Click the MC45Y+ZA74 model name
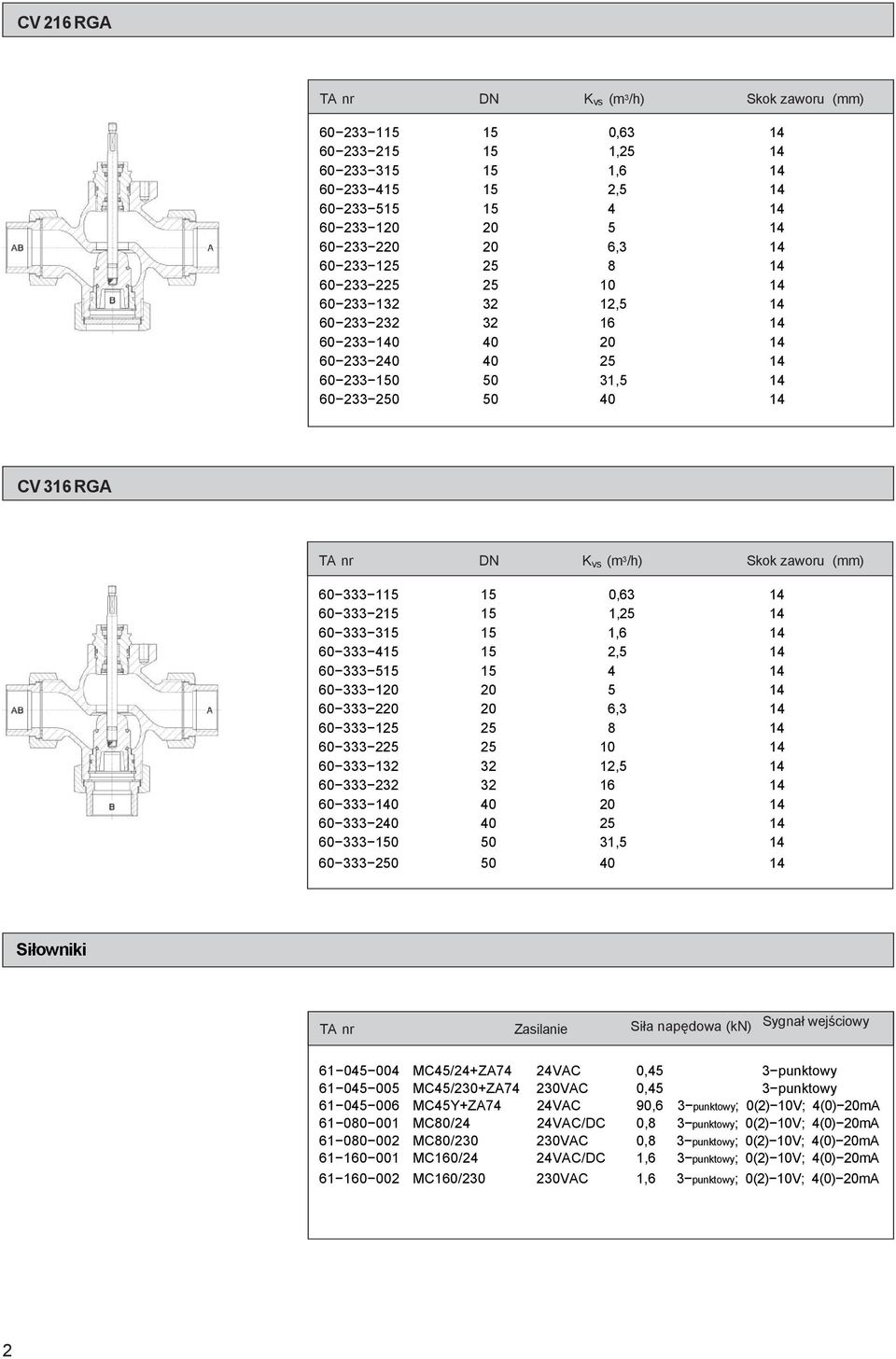 click(456, 1105)
